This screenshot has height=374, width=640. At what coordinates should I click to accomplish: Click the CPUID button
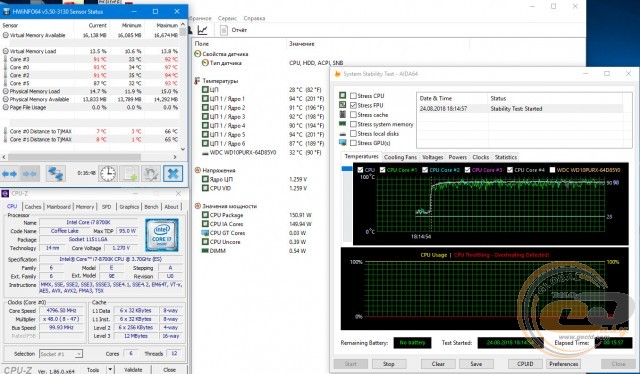(x=525, y=364)
